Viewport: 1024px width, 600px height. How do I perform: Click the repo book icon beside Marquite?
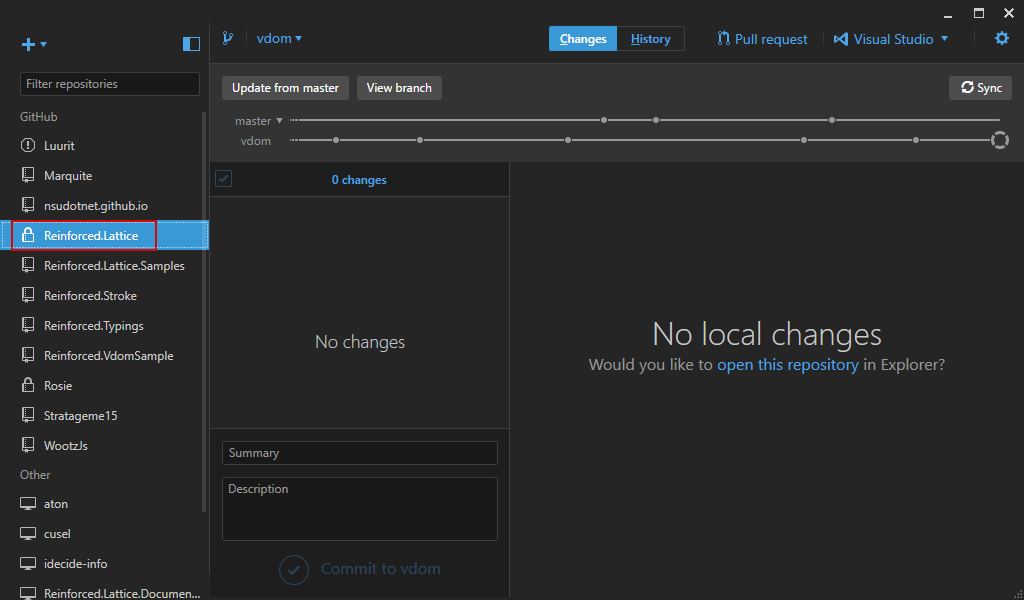click(x=28, y=175)
